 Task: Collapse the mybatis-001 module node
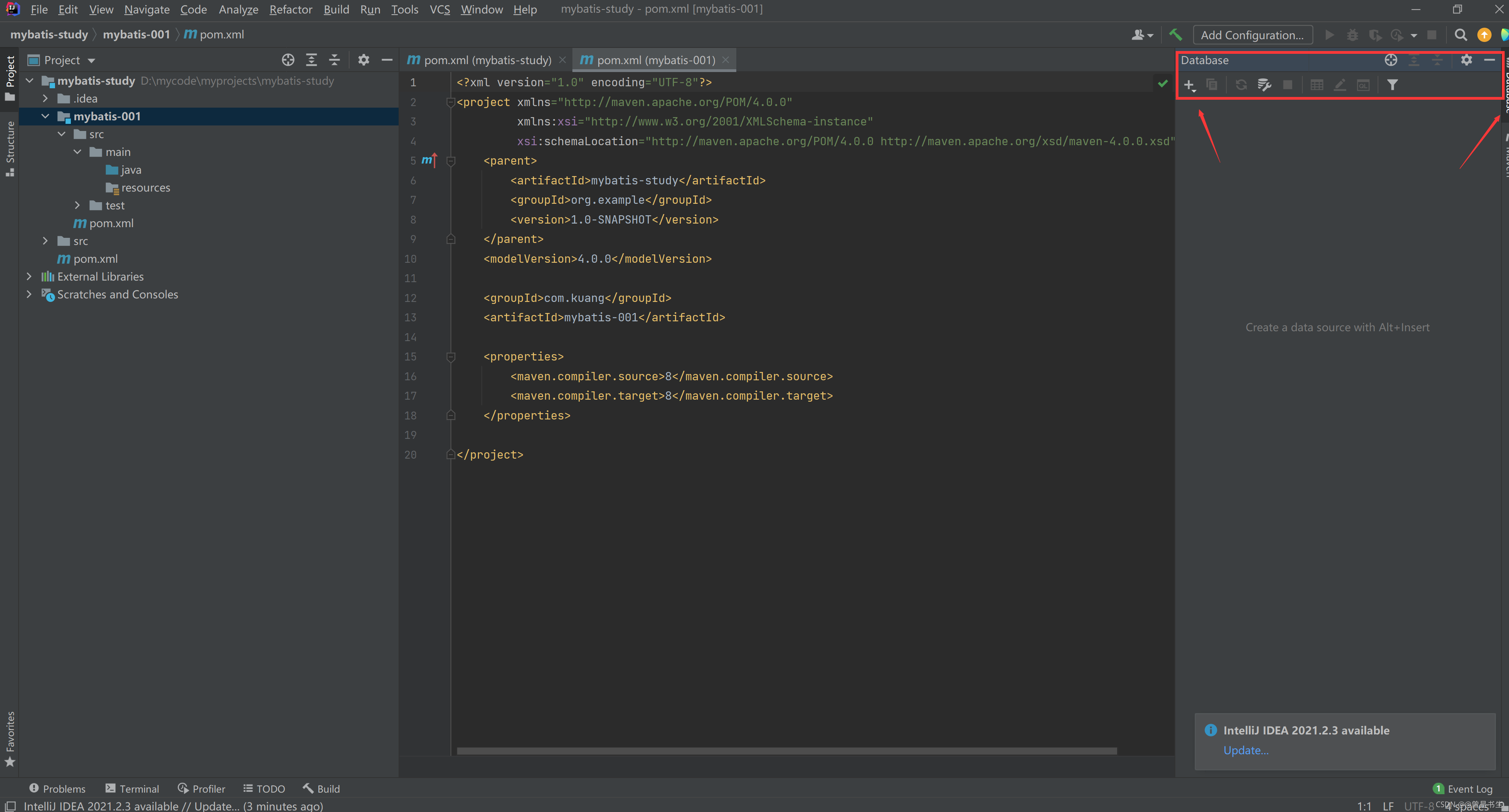pyautogui.click(x=45, y=116)
